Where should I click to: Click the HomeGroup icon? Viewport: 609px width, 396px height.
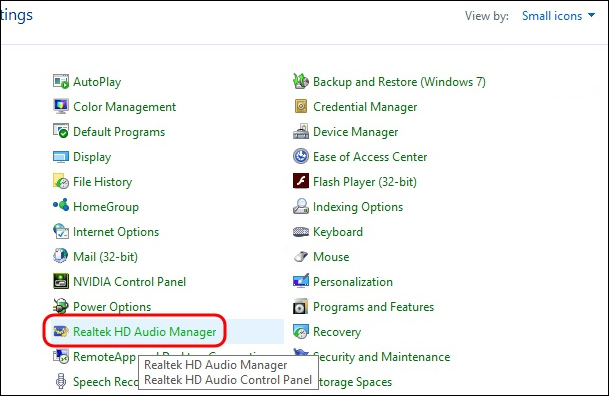click(61, 205)
